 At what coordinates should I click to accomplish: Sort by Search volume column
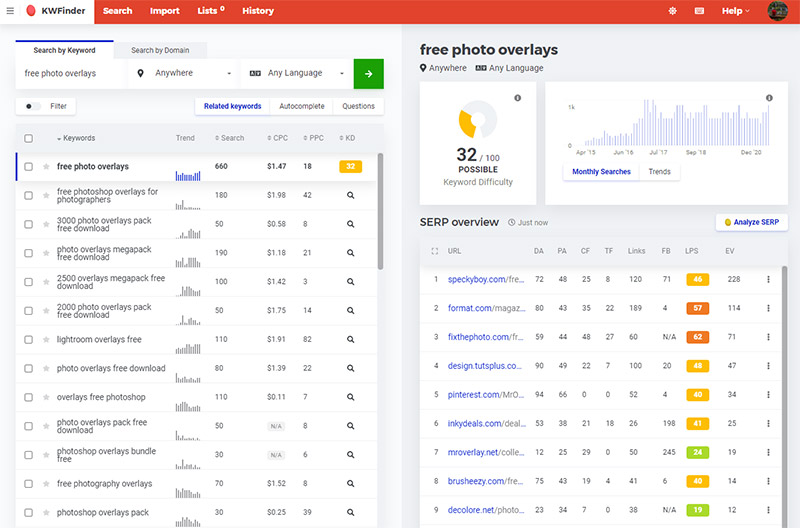pyautogui.click(x=229, y=138)
